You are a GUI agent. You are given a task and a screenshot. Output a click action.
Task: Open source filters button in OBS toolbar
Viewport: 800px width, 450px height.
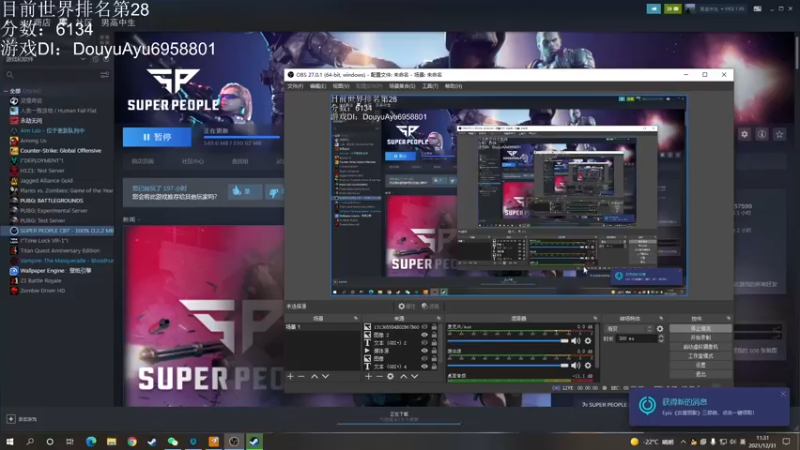click(x=430, y=306)
